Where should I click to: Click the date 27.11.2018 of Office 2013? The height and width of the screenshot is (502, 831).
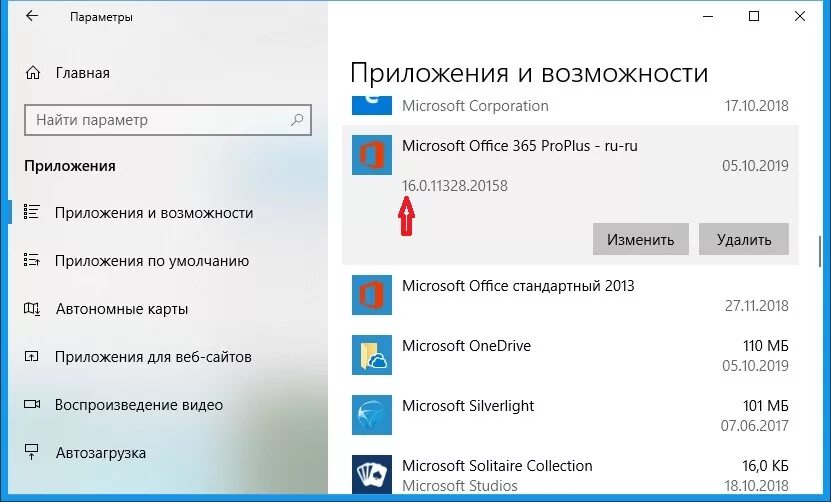click(757, 305)
